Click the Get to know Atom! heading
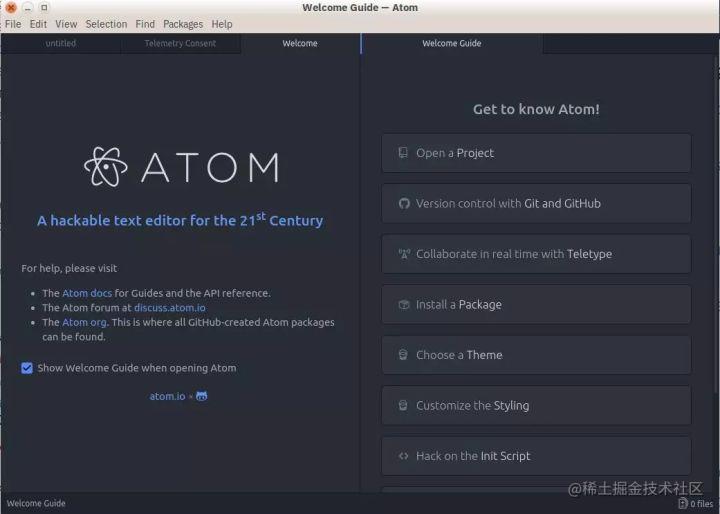The height and width of the screenshot is (514, 720). (x=536, y=109)
